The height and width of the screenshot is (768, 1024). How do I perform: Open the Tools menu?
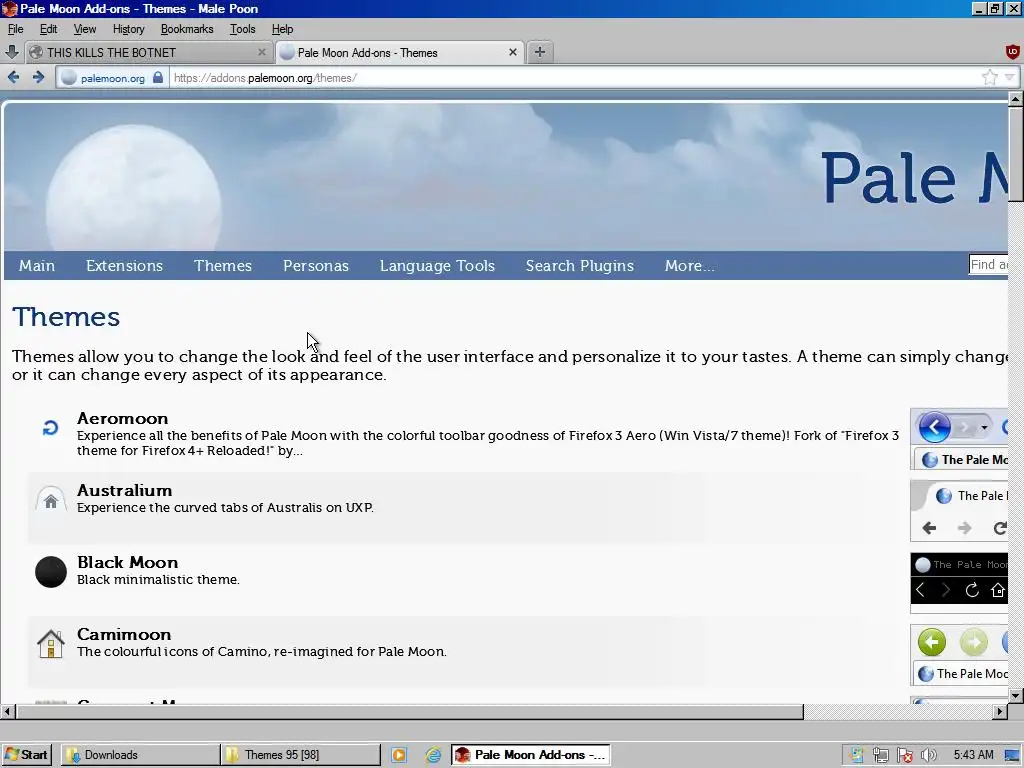(242, 29)
